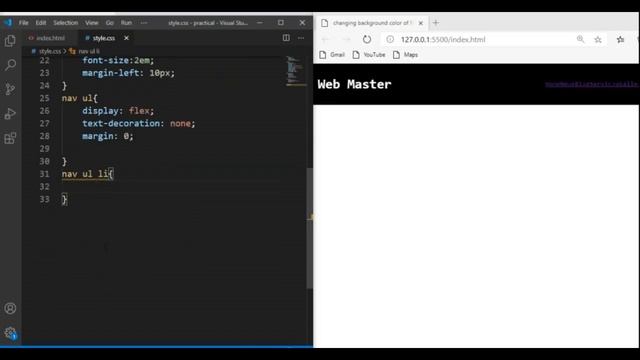Open the YouTube bookmark
Viewport: 640px width, 360px height.
pos(369,55)
